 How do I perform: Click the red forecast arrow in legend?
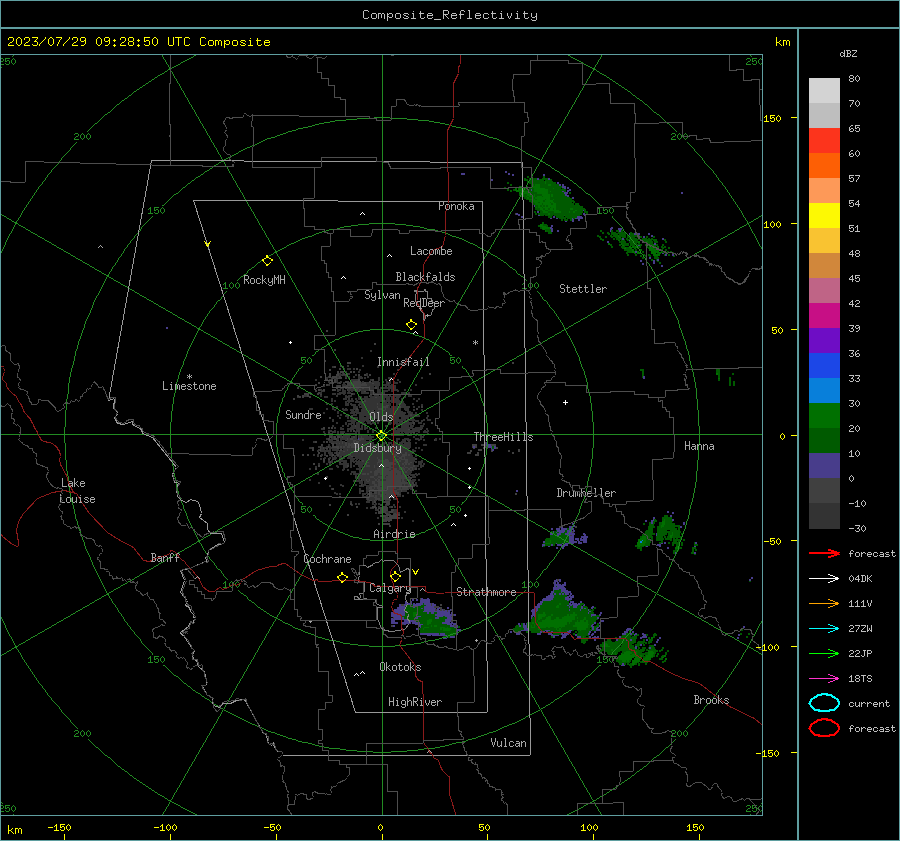tap(824, 553)
